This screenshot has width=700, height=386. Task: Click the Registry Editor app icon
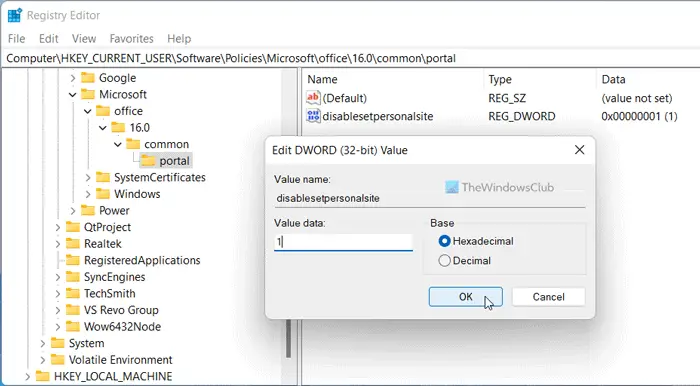coord(15,15)
